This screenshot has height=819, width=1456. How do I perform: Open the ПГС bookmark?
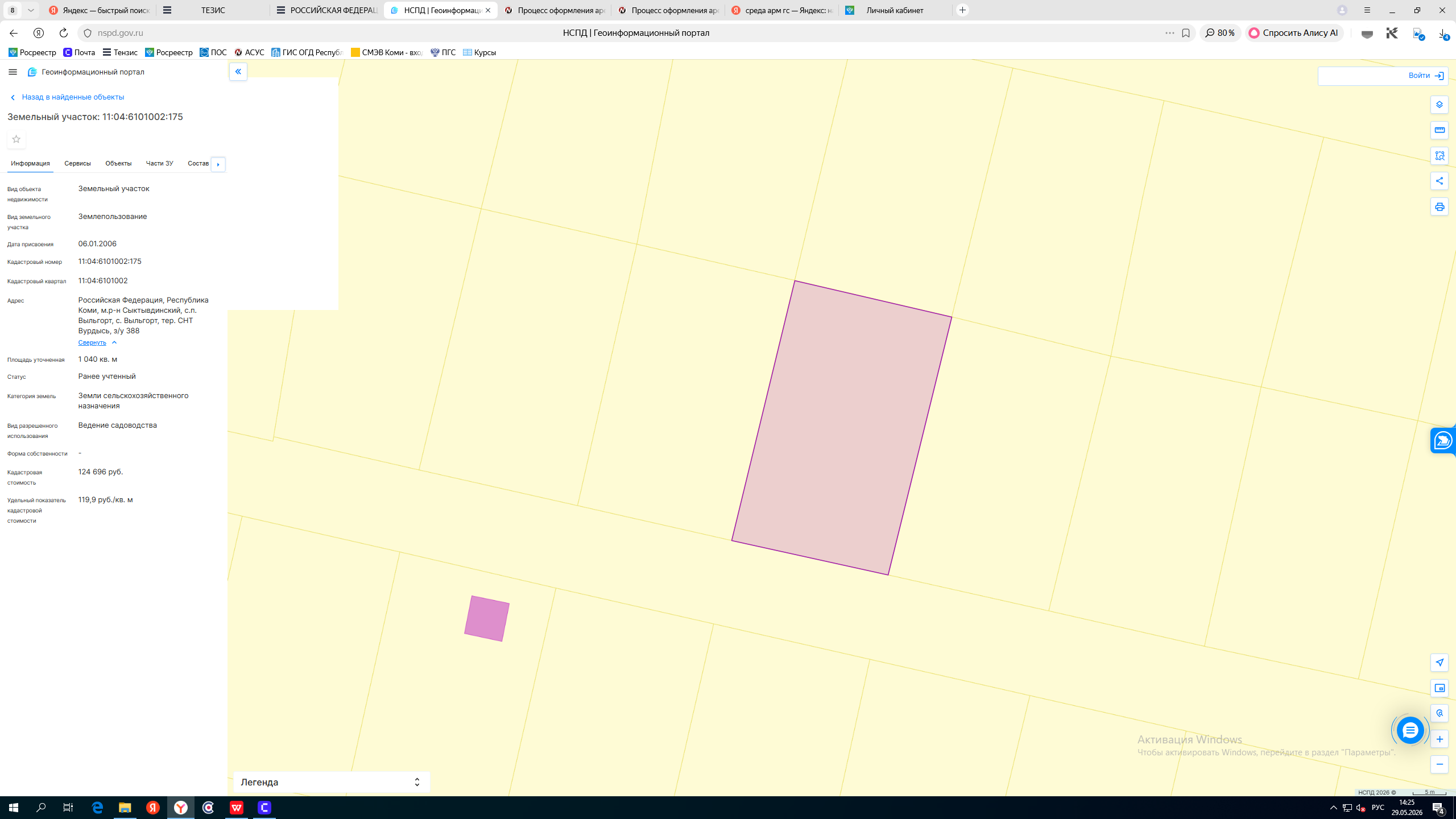pyautogui.click(x=443, y=52)
